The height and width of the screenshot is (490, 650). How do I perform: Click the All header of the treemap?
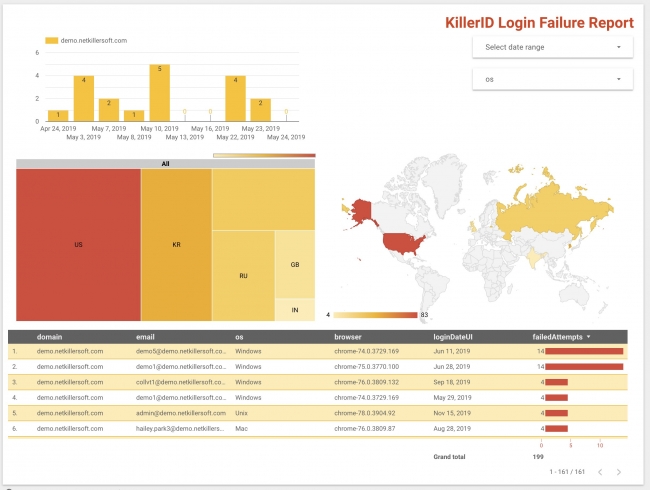(x=165, y=164)
